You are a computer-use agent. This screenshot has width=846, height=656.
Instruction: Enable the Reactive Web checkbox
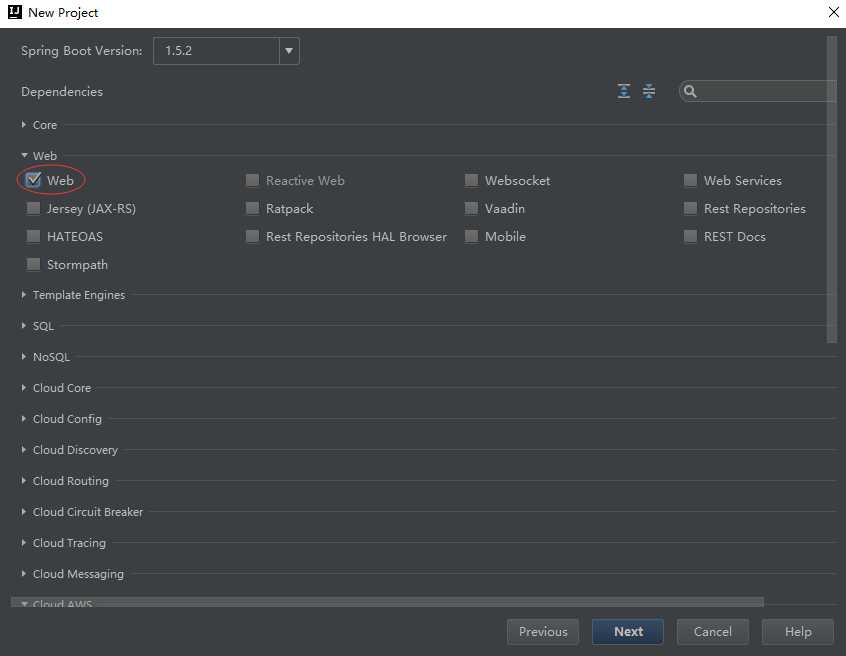(252, 180)
